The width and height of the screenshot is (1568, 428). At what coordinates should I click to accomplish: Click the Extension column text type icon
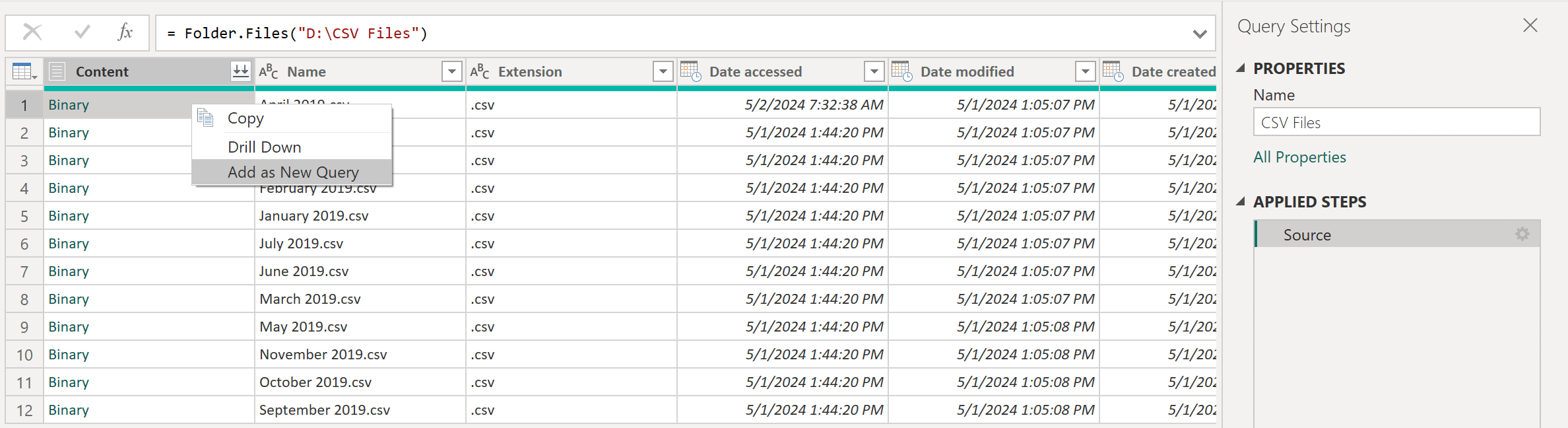[479, 71]
